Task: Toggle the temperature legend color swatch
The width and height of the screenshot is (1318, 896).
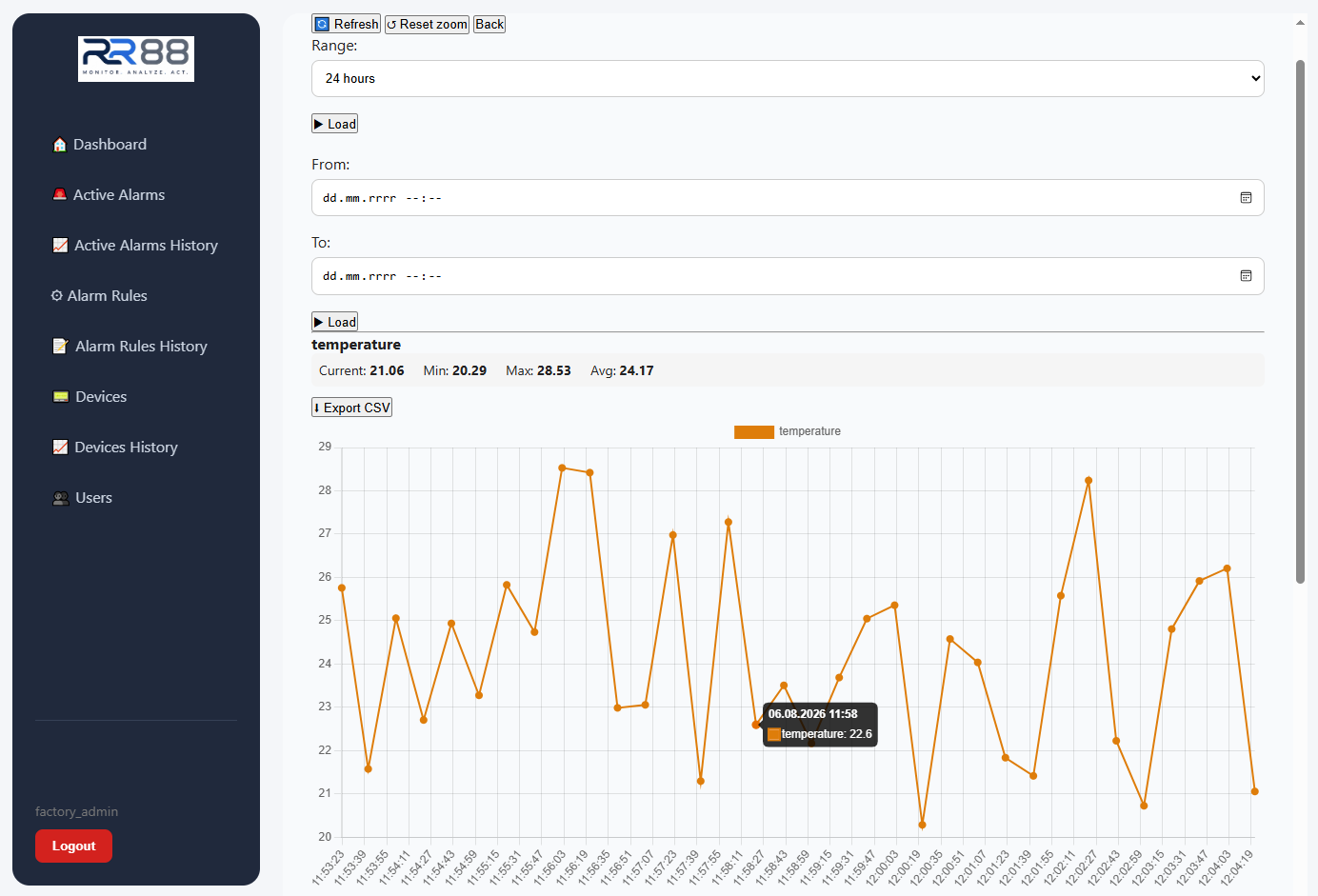Action: pos(753,431)
